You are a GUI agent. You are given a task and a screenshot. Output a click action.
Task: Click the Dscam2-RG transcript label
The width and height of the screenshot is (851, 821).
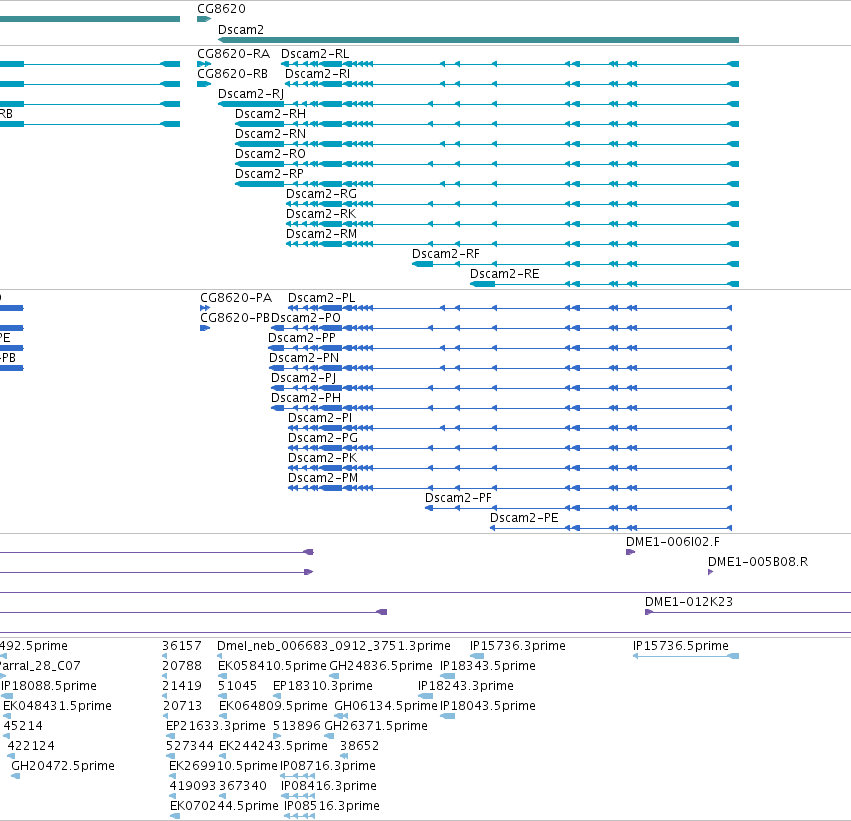tap(321, 194)
